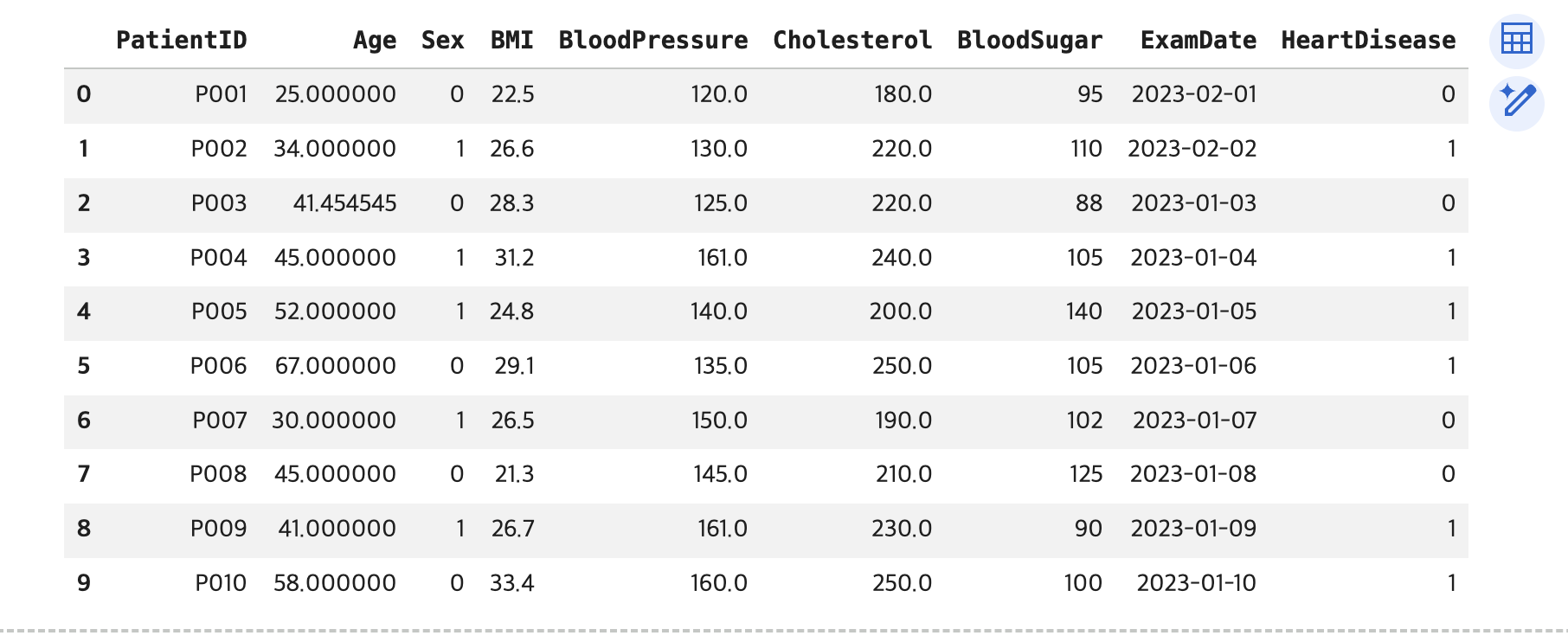Click the BMI column header

coord(511,40)
